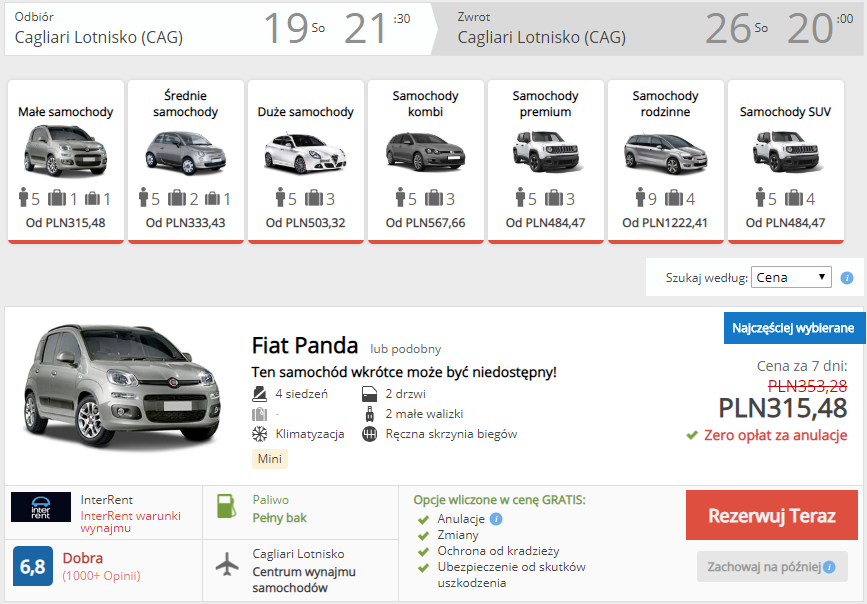Click the checkmark beside Zmiany
The width and height of the screenshot is (867, 604).
pyautogui.click(x=424, y=535)
